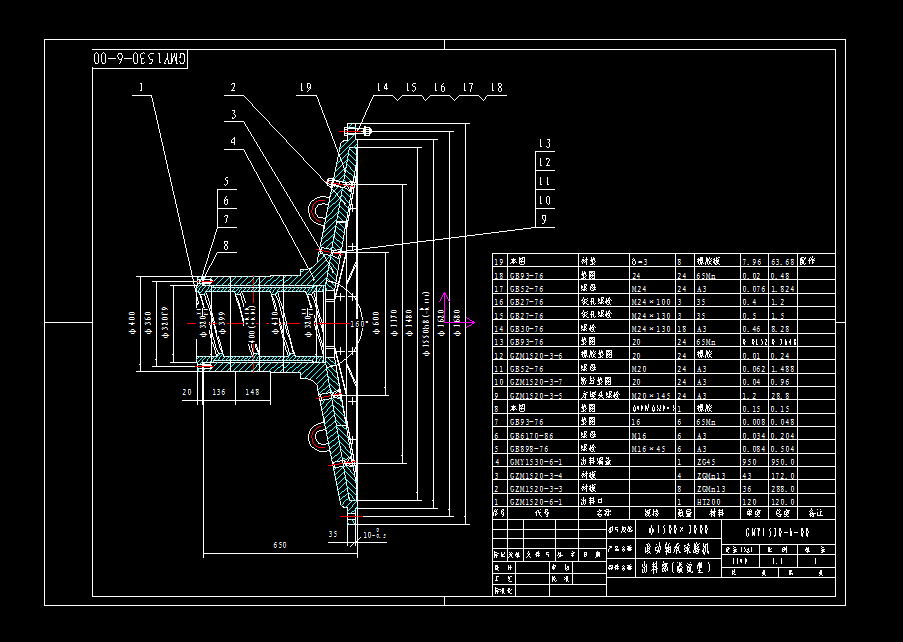
Task: Select total weight 172.0 in row 3
Action: pyautogui.click(x=783, y=476)
